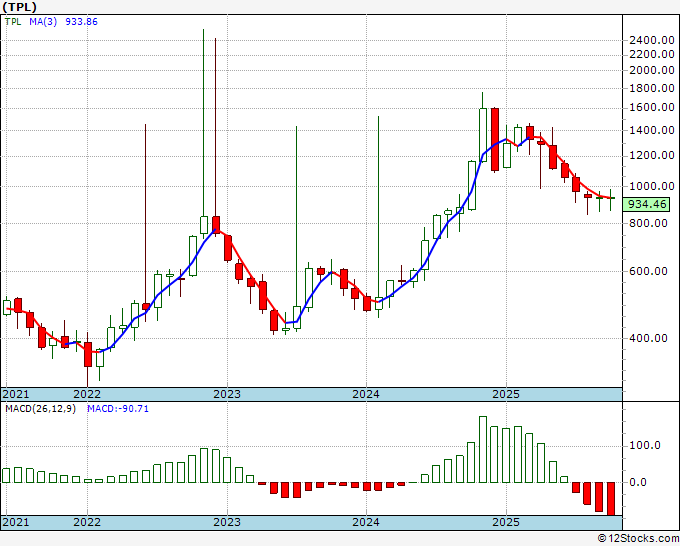This screenshot has width=680, height=546.
Task: Click the 2200.00 price axis label
Action: tap(652, 55)
